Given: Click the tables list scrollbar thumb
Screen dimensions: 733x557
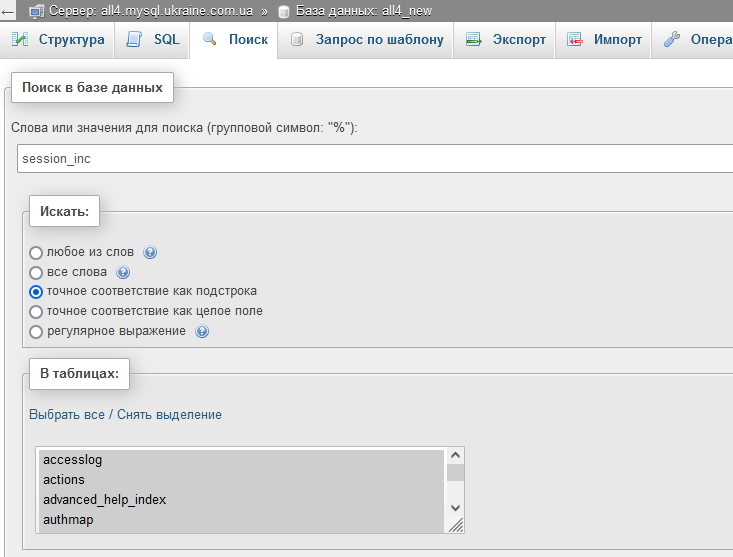Looking at the screenshot, I should tap(455, 472).
